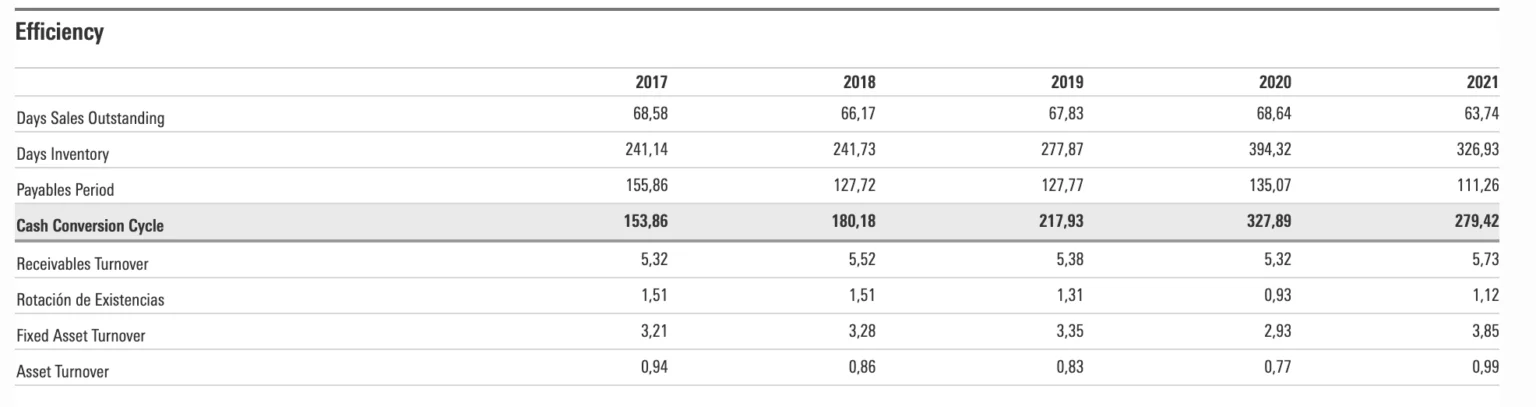Screen dimensions: 1536x407
Task: Click the Fixed Asset Turnover row label
Action: [81, 336]
